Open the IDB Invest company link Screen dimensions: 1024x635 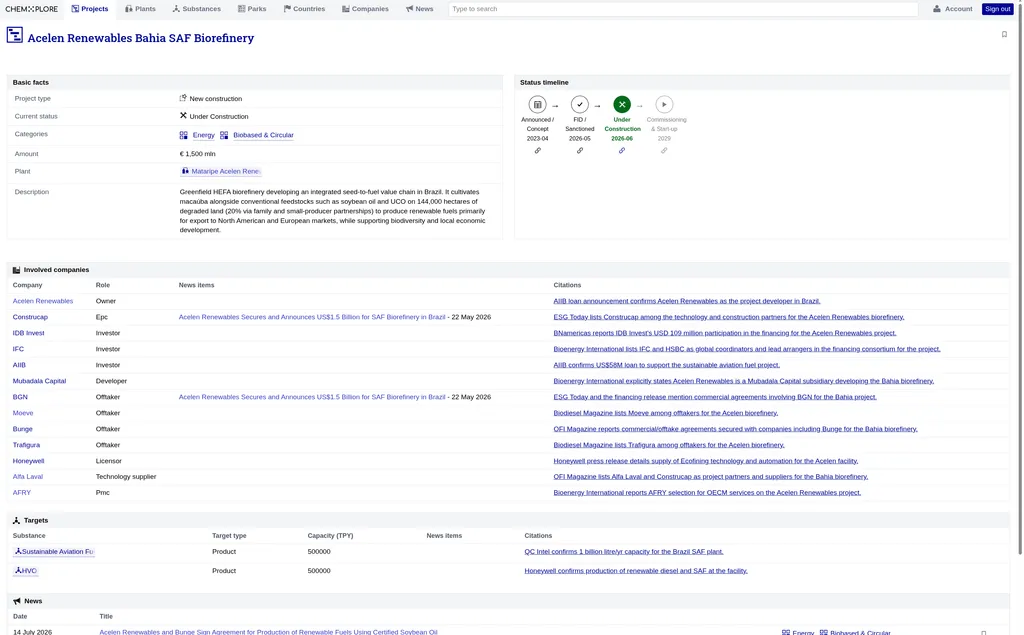[29, 333]
